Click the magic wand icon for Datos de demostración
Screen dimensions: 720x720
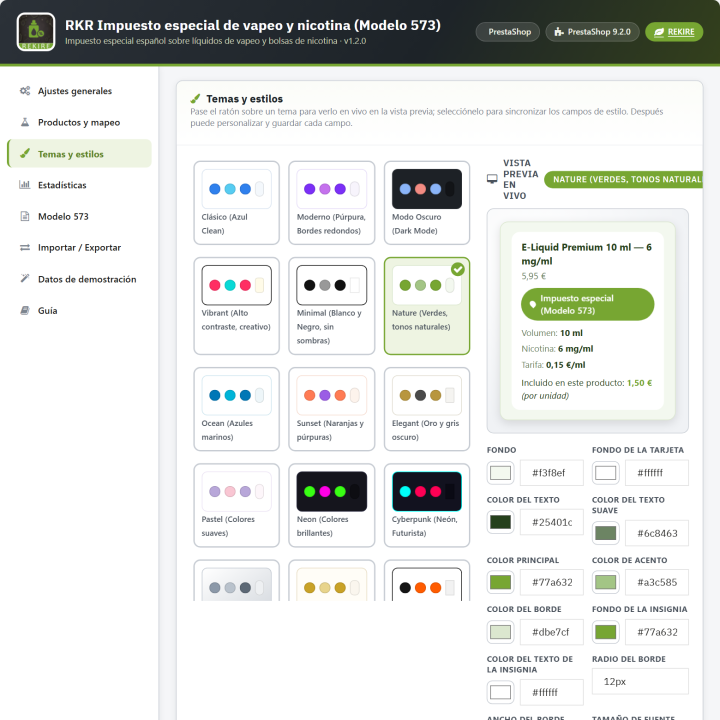pos(25,279)
